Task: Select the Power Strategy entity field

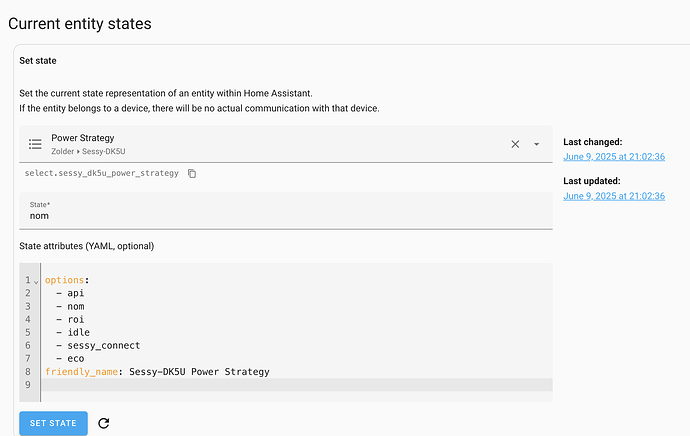Action: coord(270,144)
